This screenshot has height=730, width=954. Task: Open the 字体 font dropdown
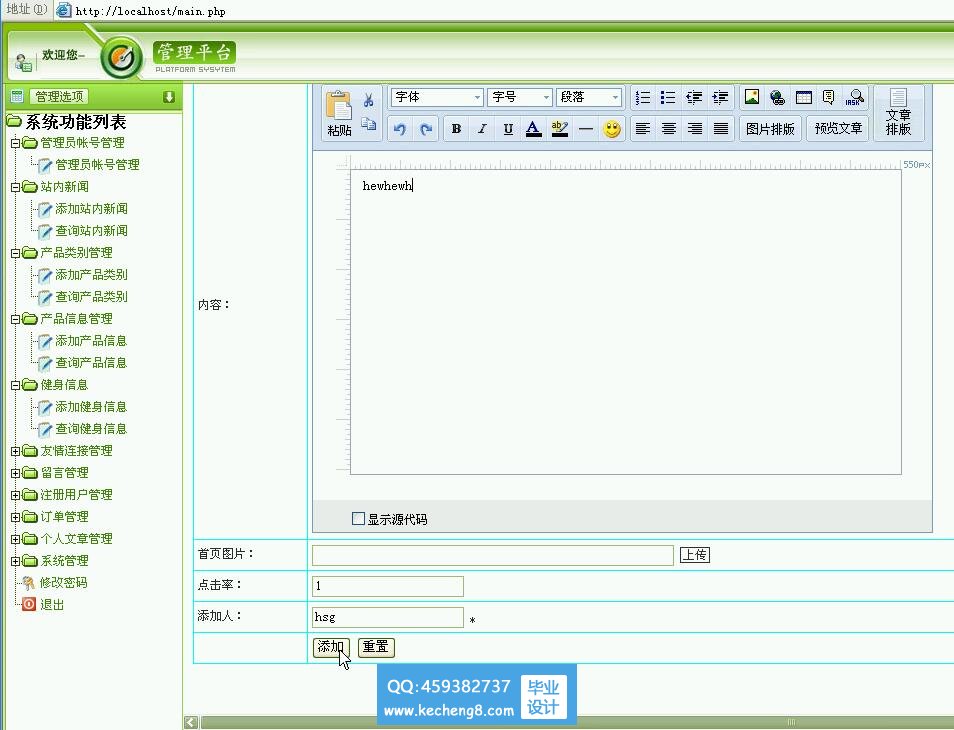(x=437, y=97)
